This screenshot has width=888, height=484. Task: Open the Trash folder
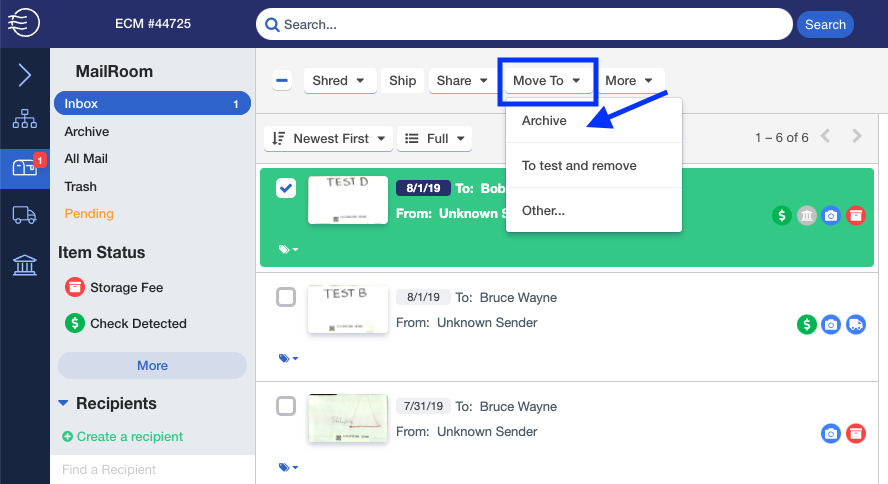point(80,186)
